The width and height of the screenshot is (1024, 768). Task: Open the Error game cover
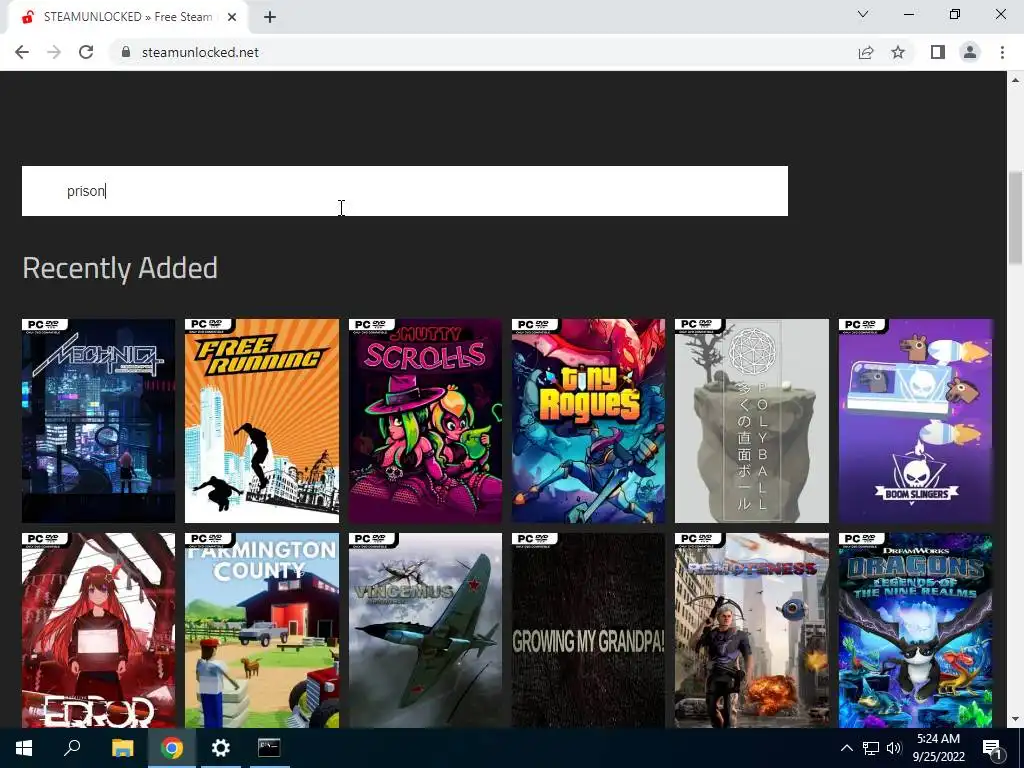[x=99, y=630]
